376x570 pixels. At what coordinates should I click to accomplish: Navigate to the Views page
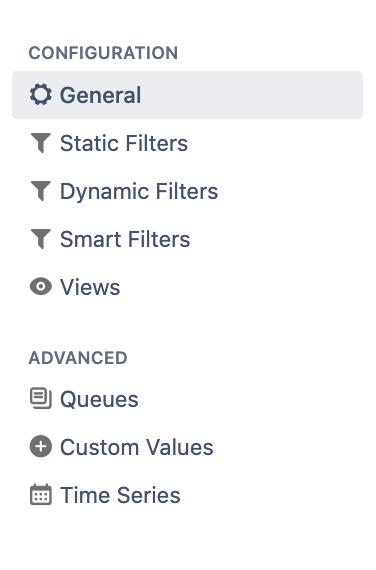click(x=188, y=287)
